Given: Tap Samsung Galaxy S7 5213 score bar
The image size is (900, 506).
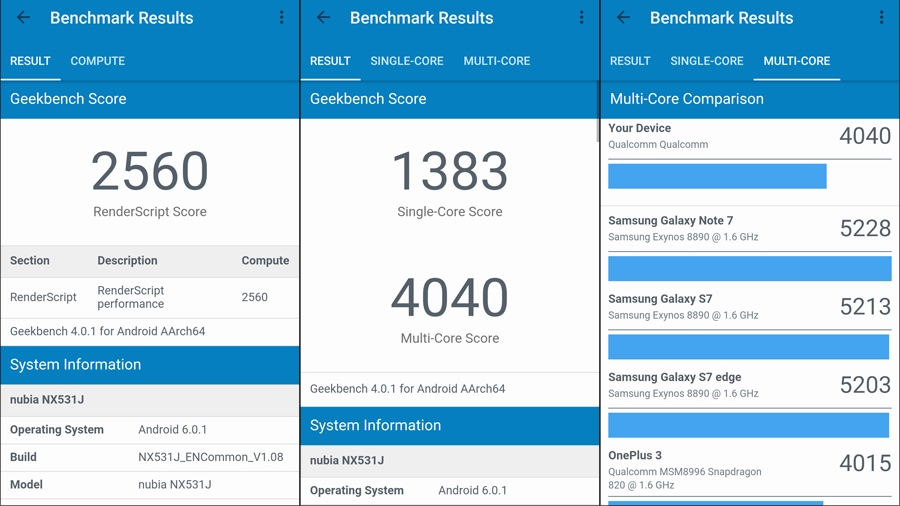Looking at the screenshot, I should 748,347.
